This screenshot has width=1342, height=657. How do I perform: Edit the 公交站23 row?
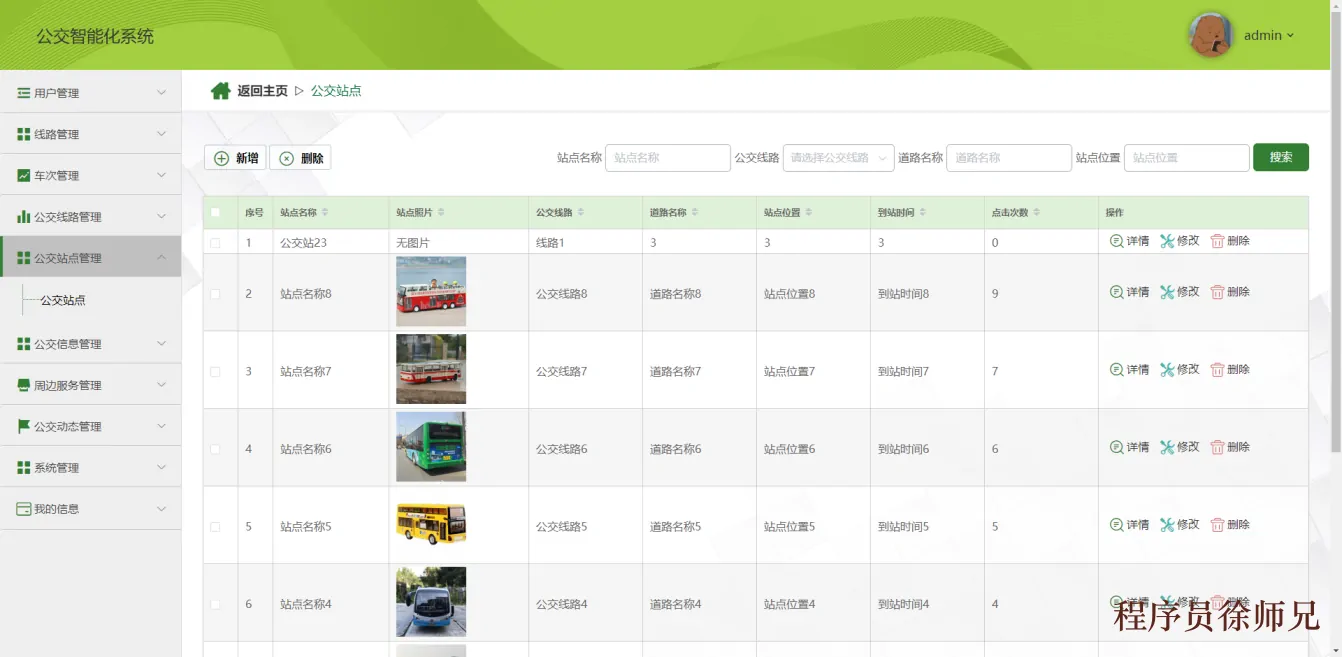click(1180, 241)
